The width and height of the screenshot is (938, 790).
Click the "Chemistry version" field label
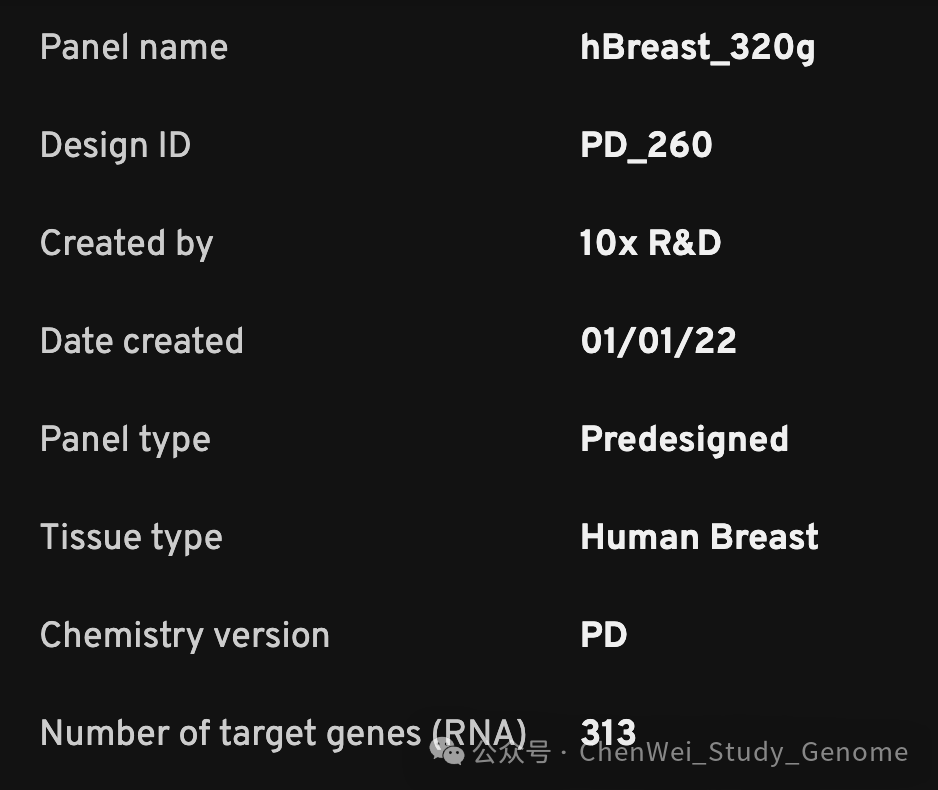[184, 635]
